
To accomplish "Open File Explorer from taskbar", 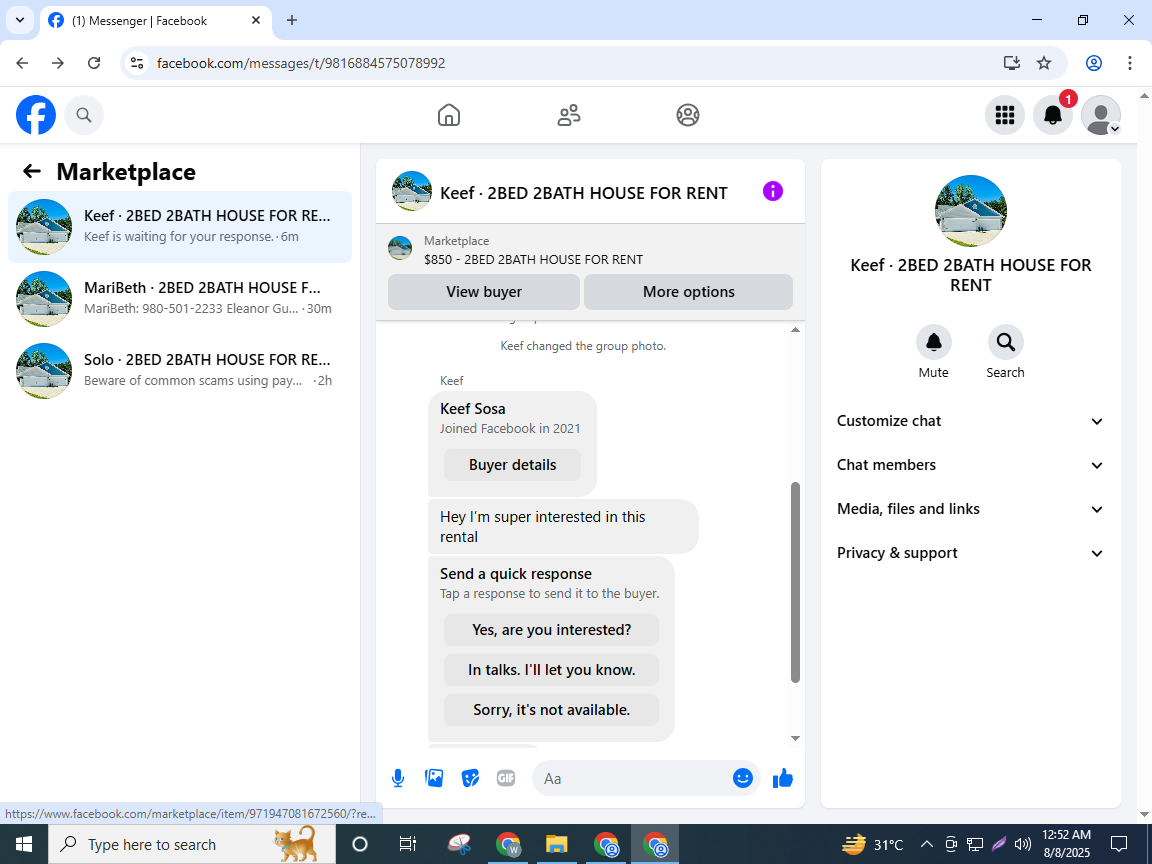I will pos(556,844).
